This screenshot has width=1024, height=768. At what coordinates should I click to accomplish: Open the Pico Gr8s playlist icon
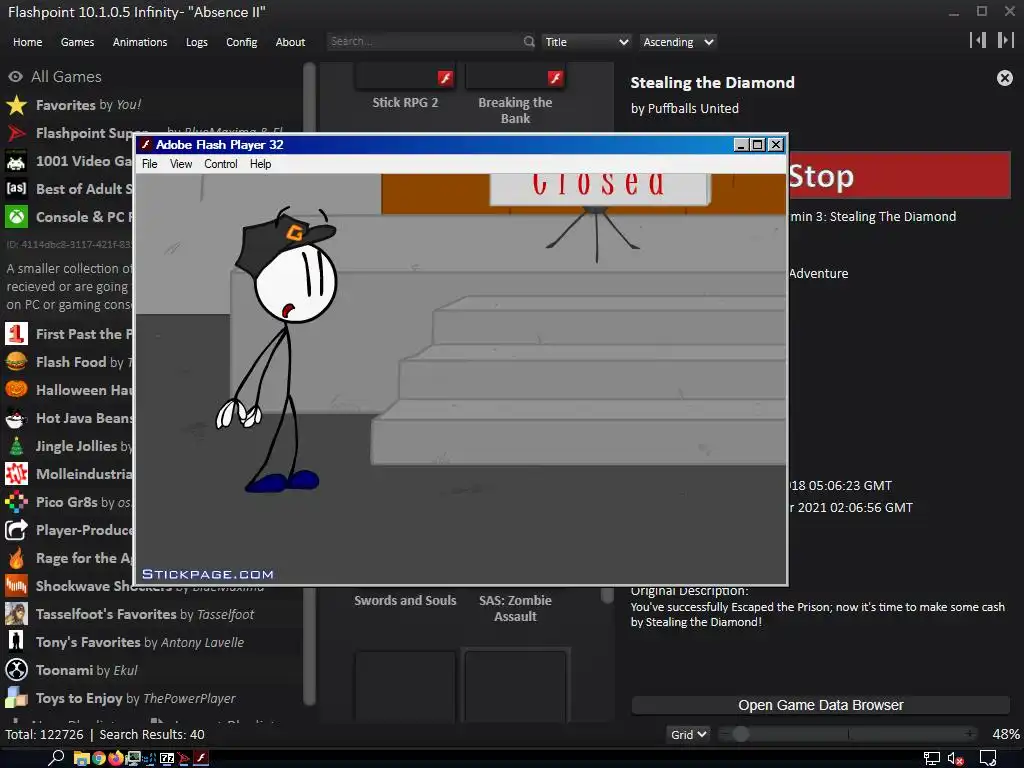click(x=16, y=502)
